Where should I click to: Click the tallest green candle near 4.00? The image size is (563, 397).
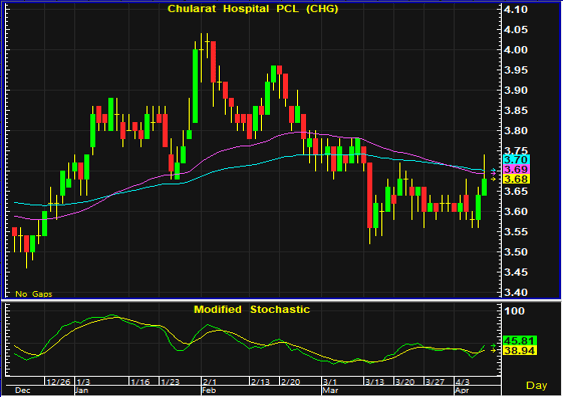[195, 86]
